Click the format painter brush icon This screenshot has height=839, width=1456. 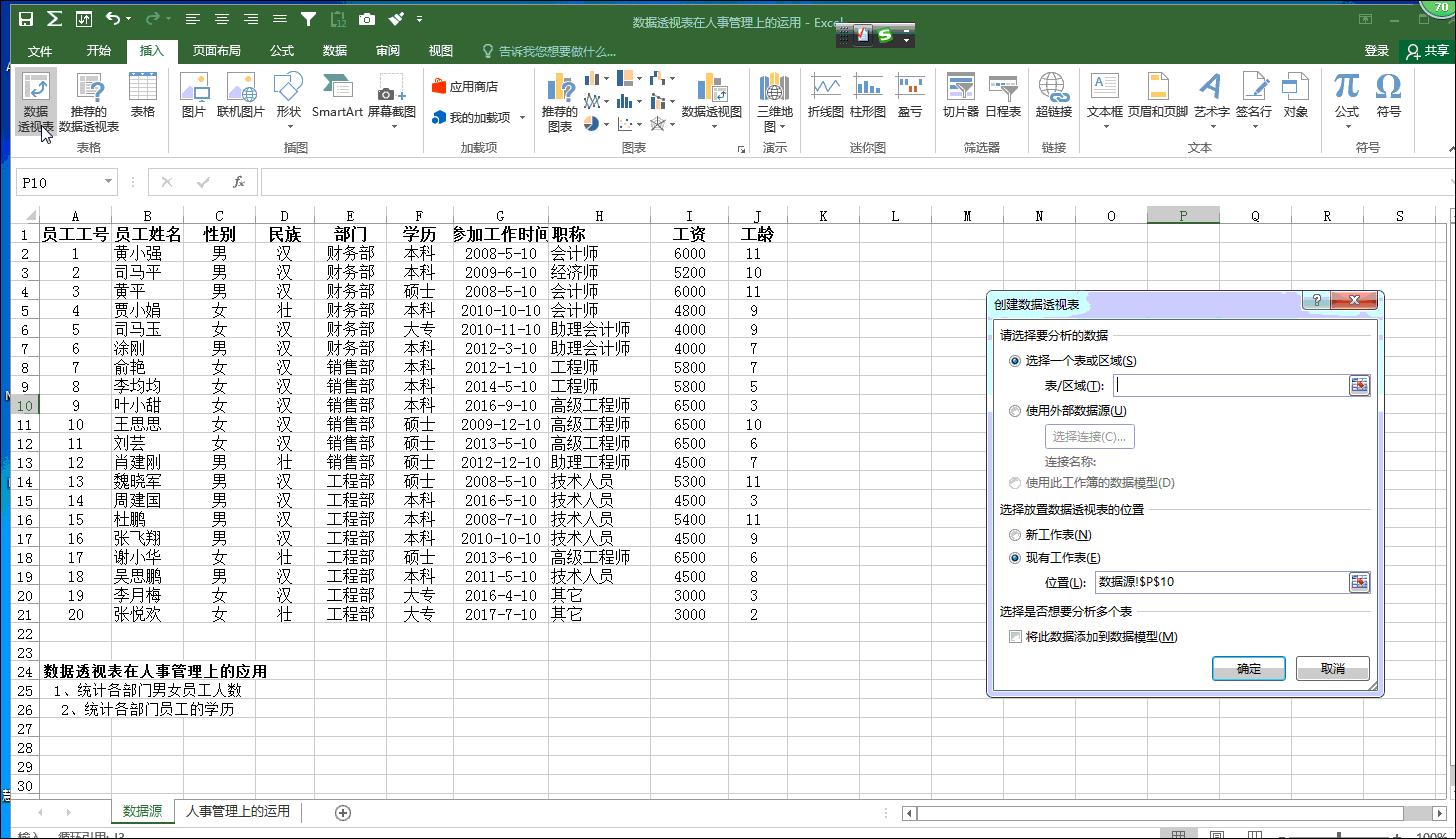pyautogui.click(x=396, y=19)
